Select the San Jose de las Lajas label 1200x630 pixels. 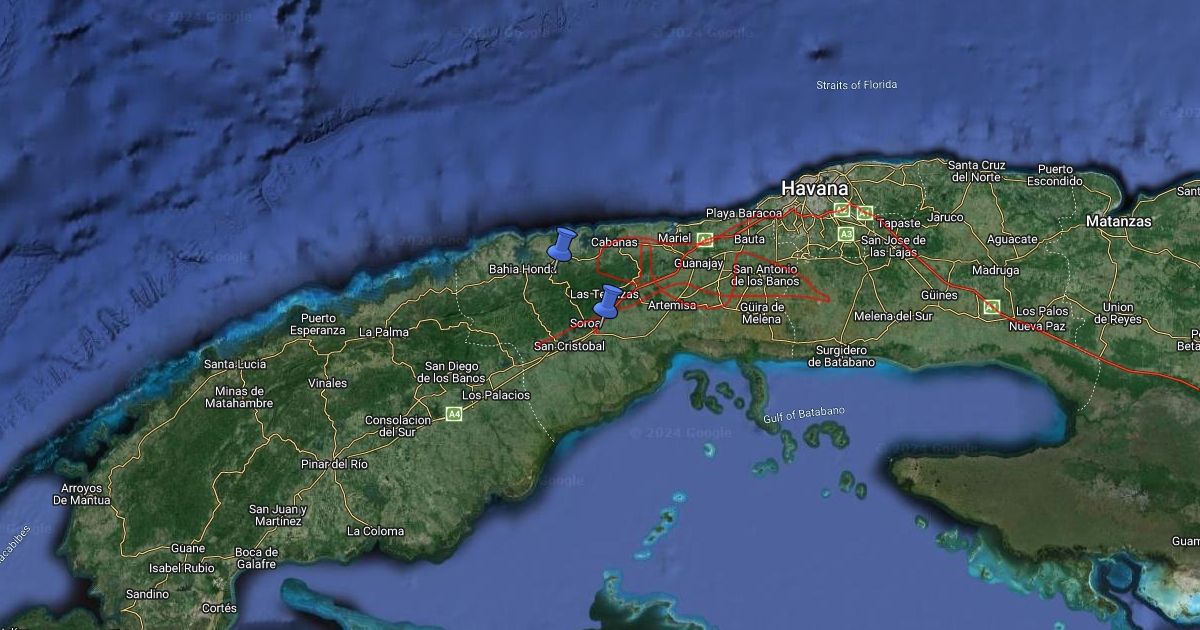893,247
